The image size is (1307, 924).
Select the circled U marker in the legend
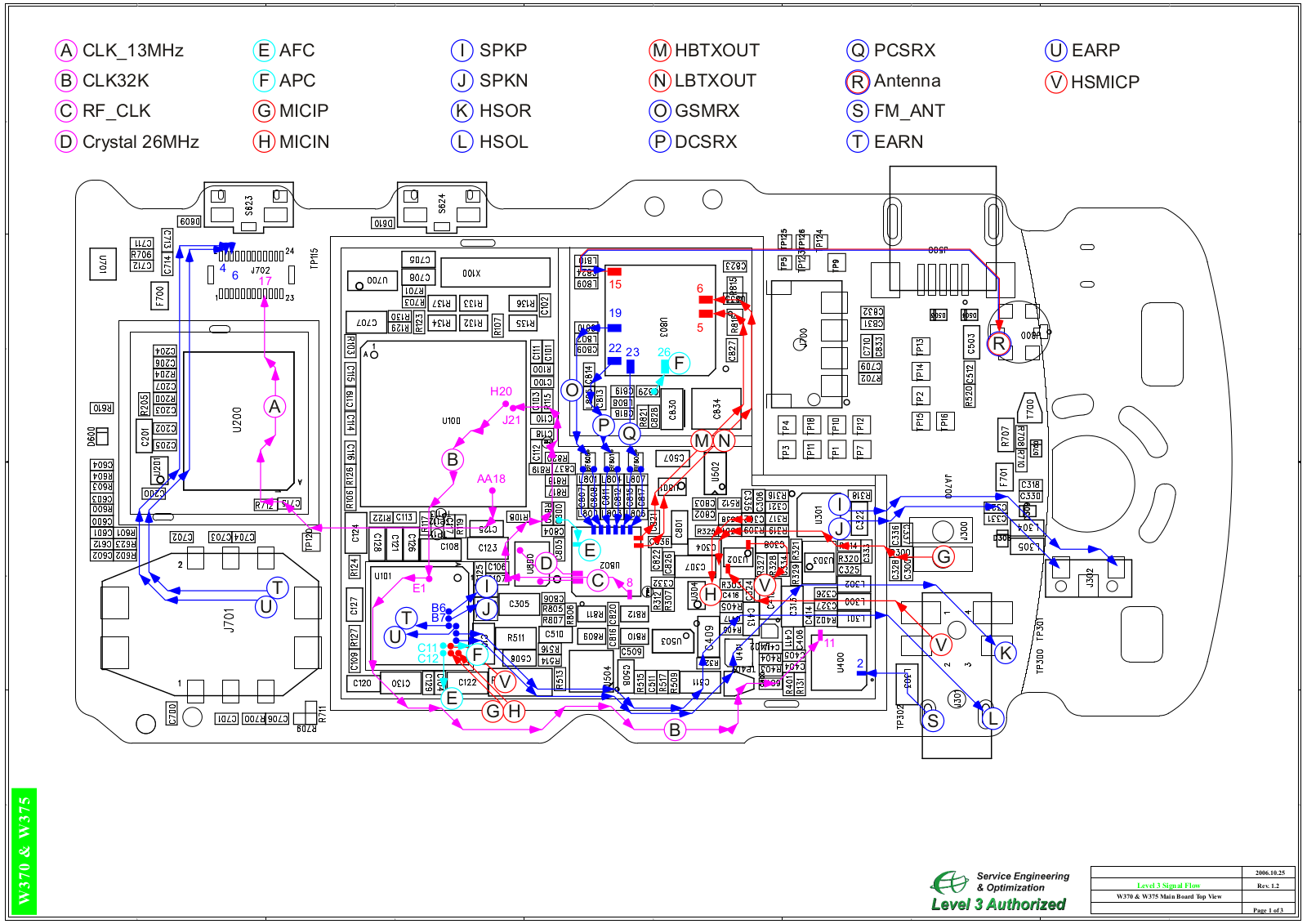(x=1056, y=51)
